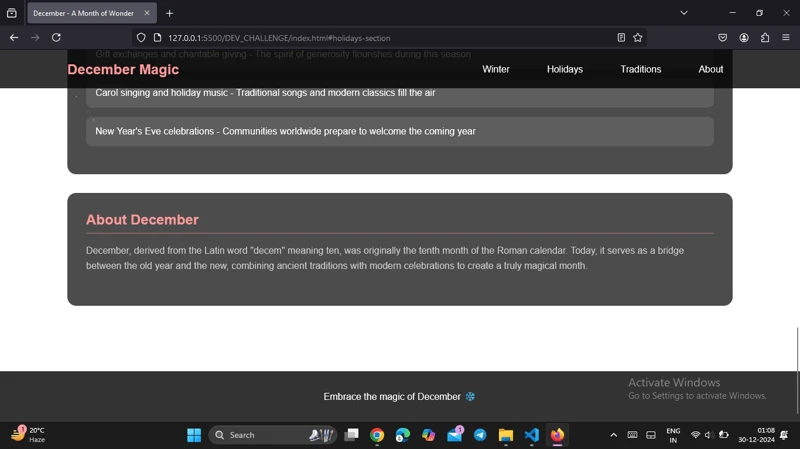This screenshot has height=449, width=800.
Task: Open the Firefox hamburger application menu
Action: pos(786,38)
